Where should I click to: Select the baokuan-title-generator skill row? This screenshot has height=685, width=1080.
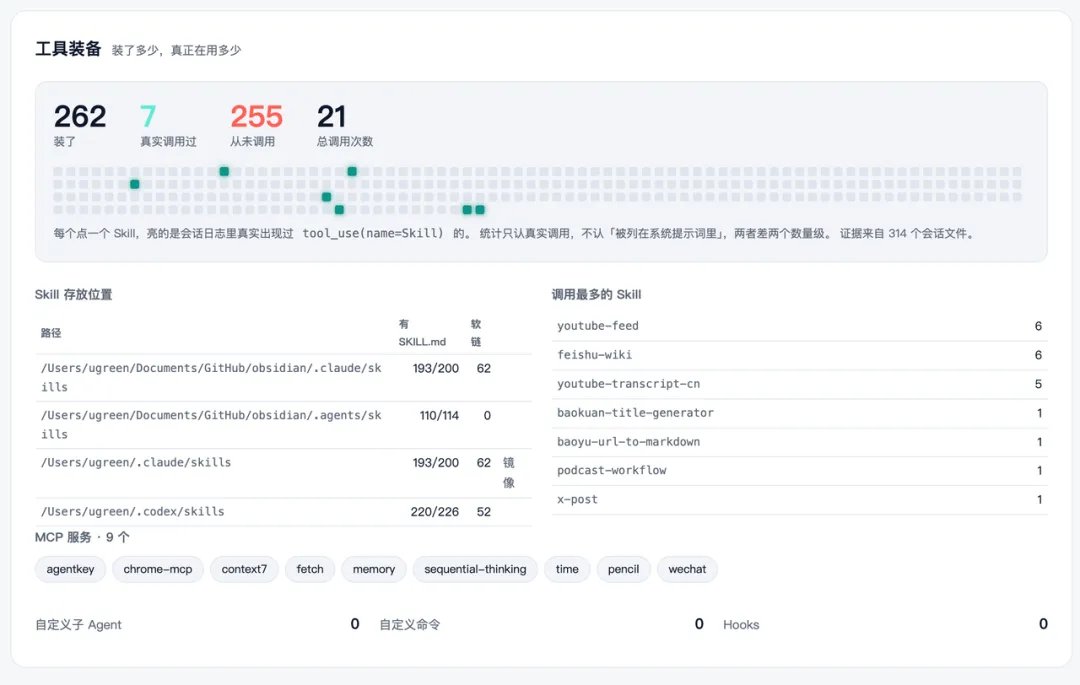800,413
